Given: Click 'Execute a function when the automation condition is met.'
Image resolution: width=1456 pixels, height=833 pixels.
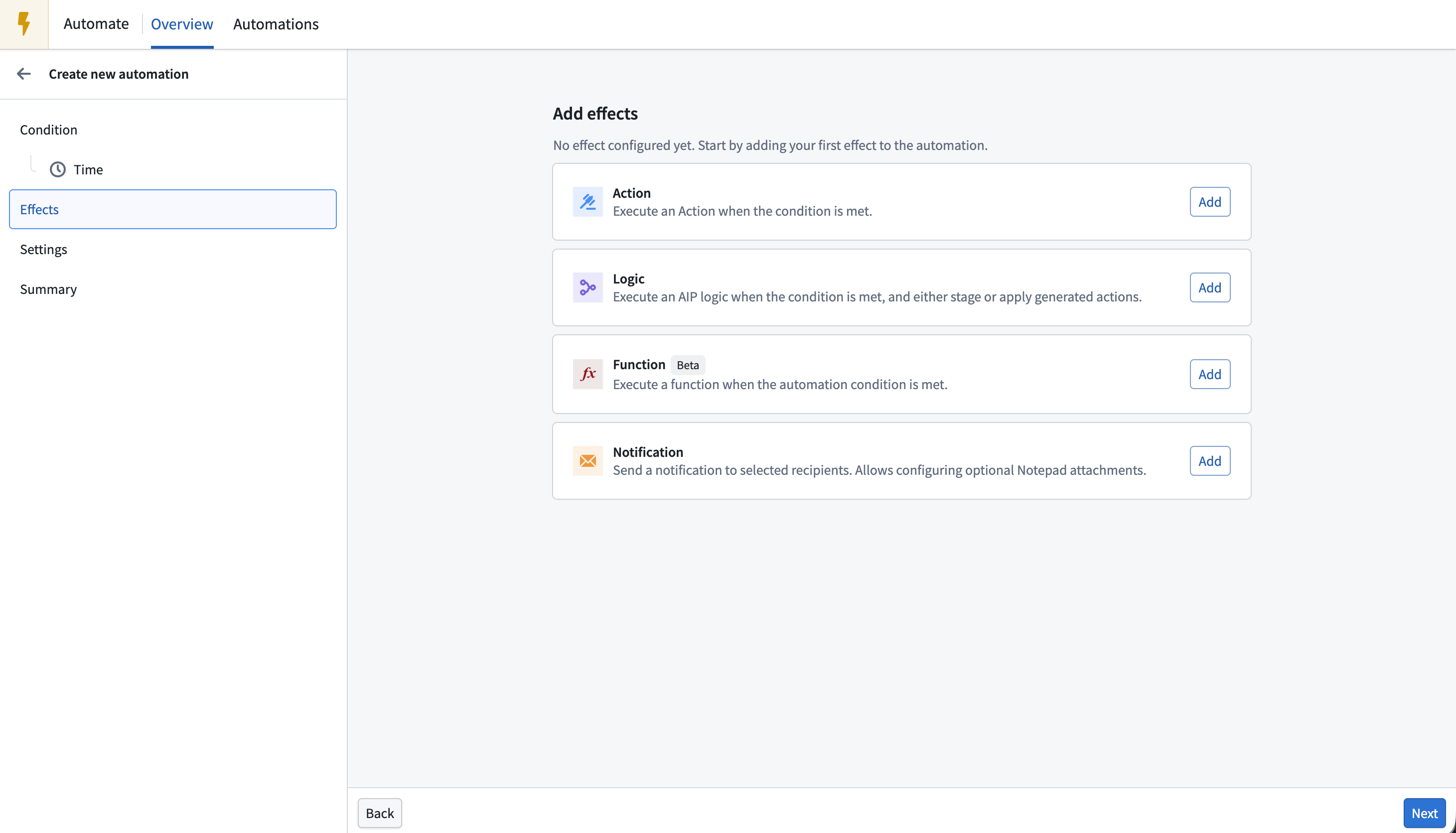Looking at the screenshot, I should click(x=780, y=385).
